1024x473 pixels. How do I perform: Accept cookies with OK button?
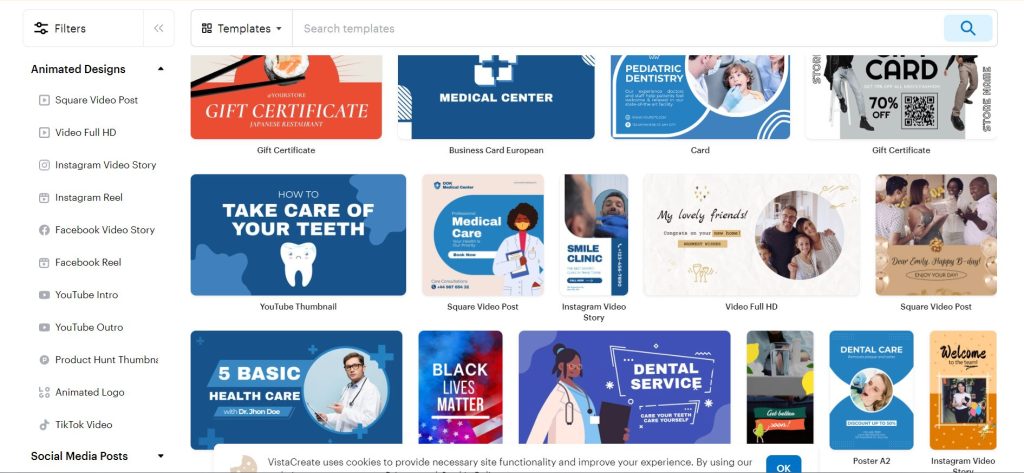point(783,466)
